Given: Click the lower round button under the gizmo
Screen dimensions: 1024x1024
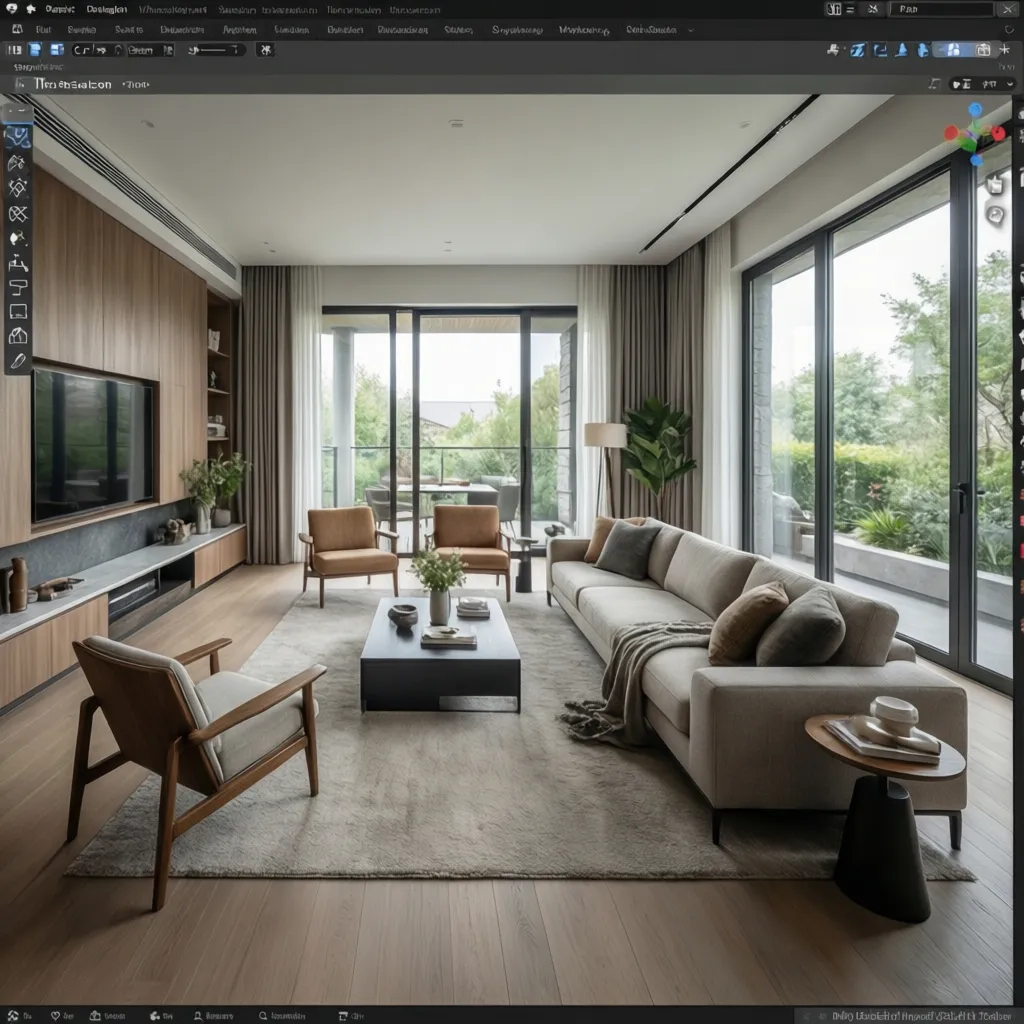Looking at the screenshot, I should [995, 215].
